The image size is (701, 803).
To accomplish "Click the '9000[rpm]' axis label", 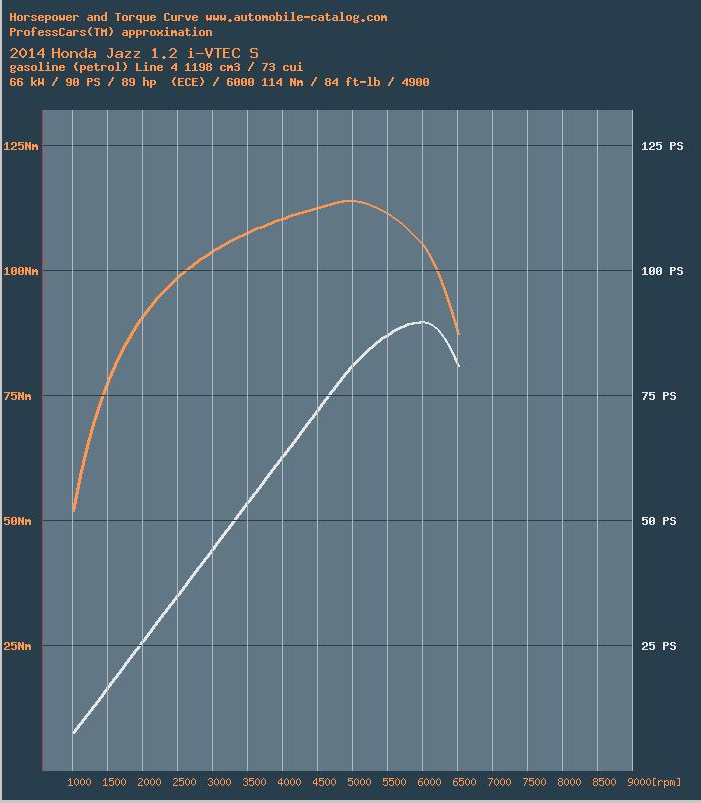I will pyautogui.click(x=654, y=782).
